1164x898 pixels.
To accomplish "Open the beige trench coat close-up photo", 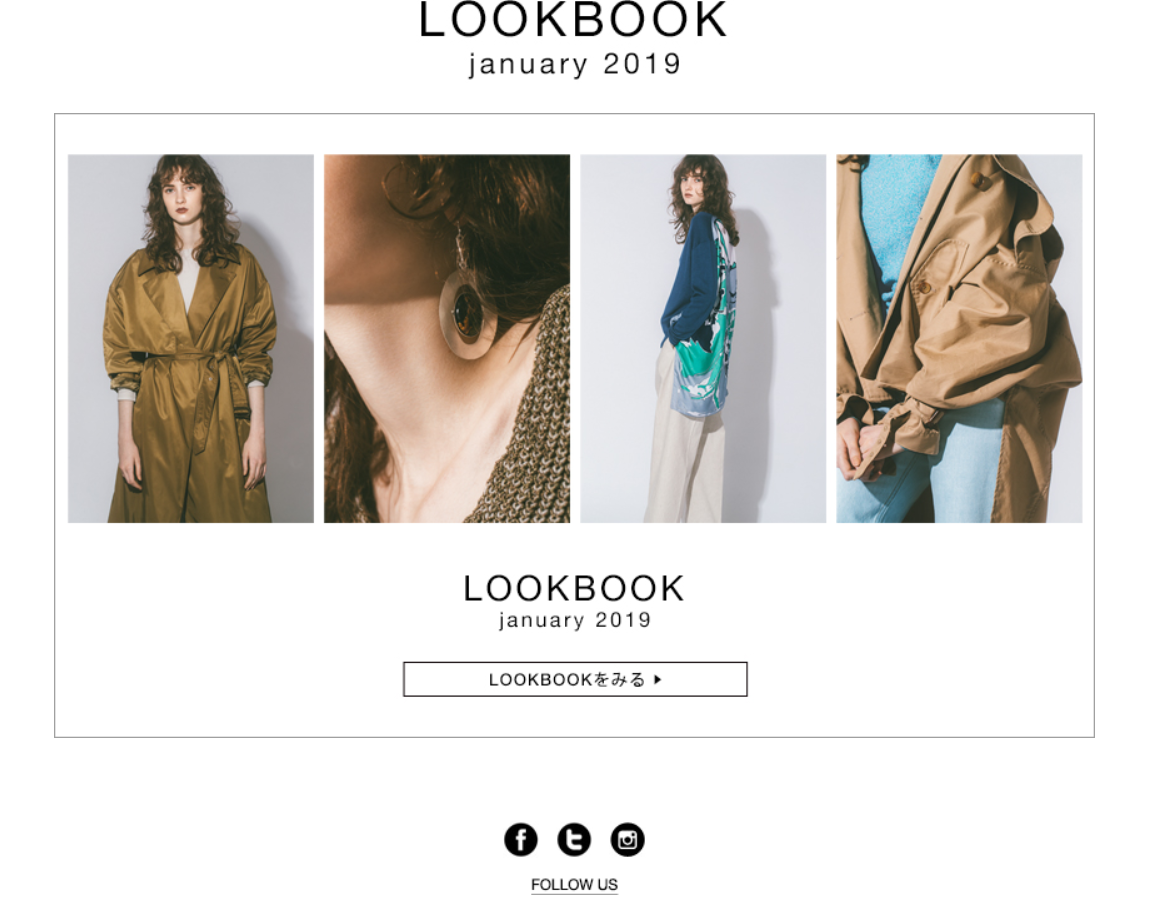I will (959, 338).
